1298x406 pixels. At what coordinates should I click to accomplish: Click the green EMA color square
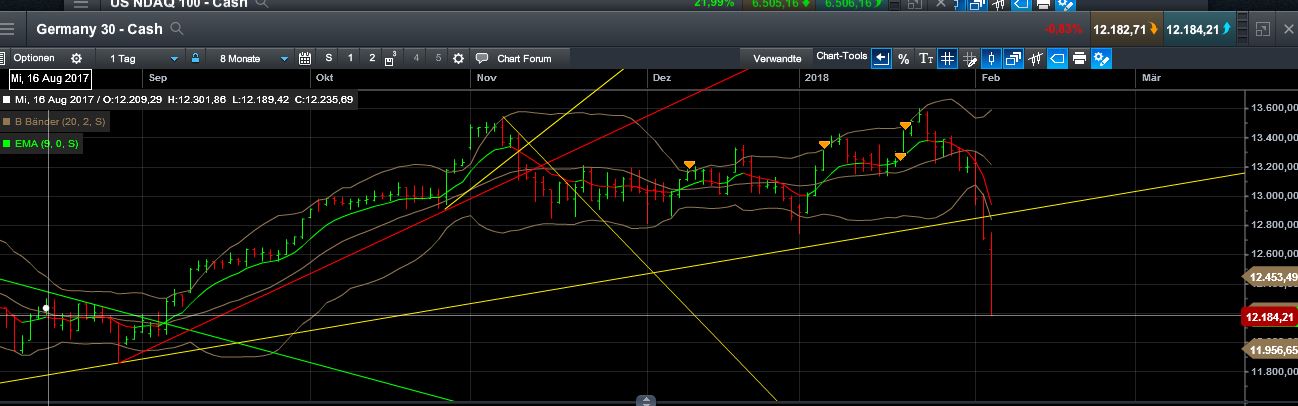point(7,144)
